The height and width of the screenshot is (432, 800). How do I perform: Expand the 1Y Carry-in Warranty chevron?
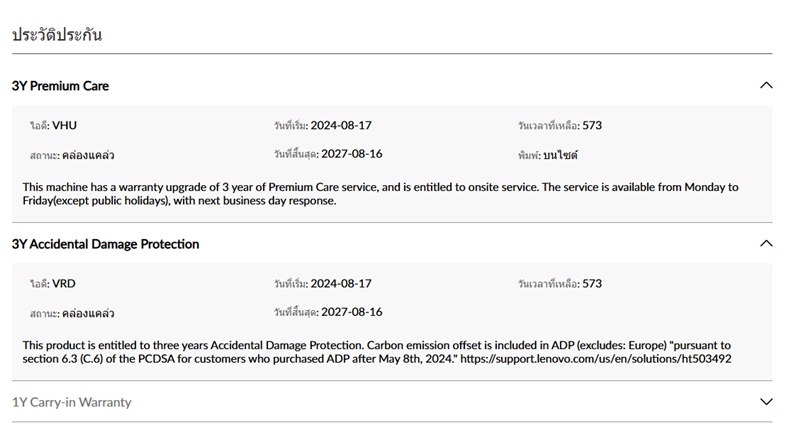coord(766,402)
